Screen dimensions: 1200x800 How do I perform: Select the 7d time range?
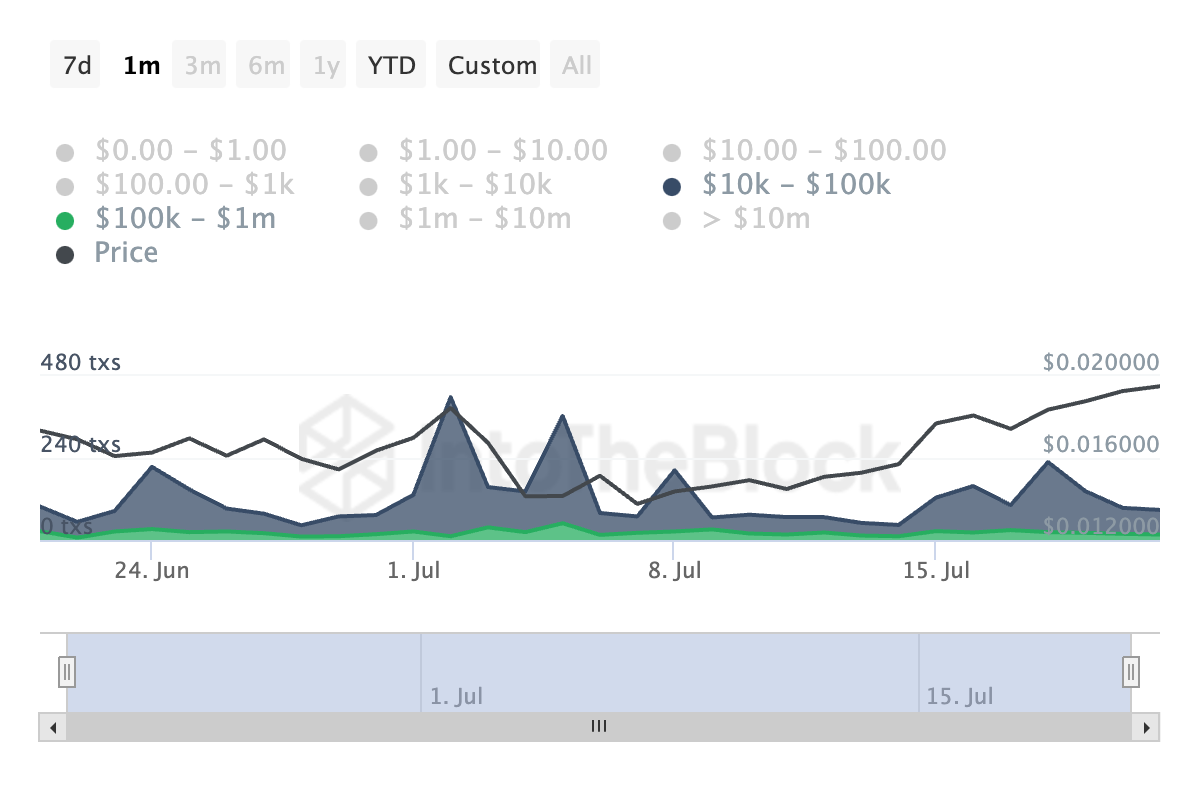(76, 66)
